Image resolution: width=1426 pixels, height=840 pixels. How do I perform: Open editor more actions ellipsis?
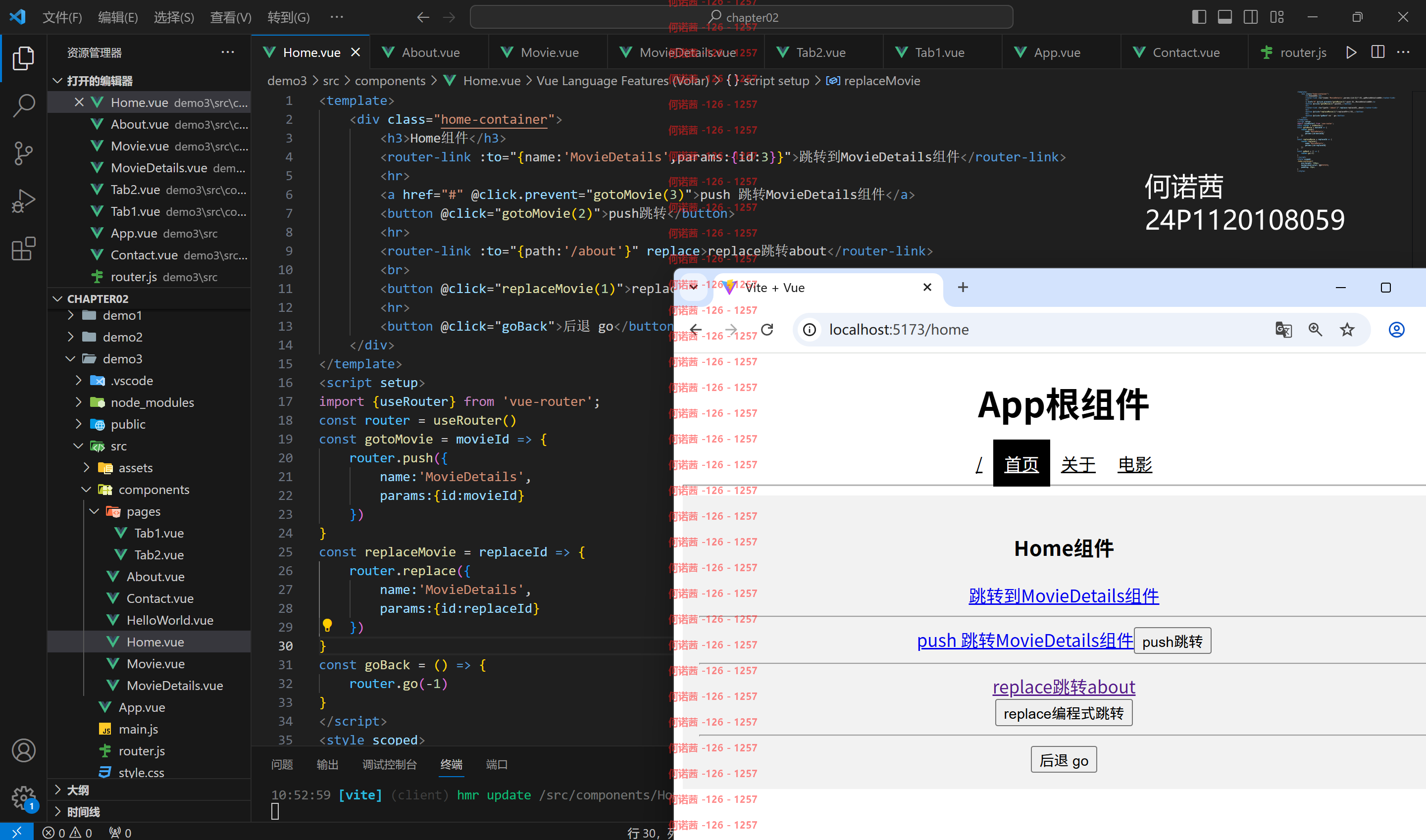(1404, 52)
